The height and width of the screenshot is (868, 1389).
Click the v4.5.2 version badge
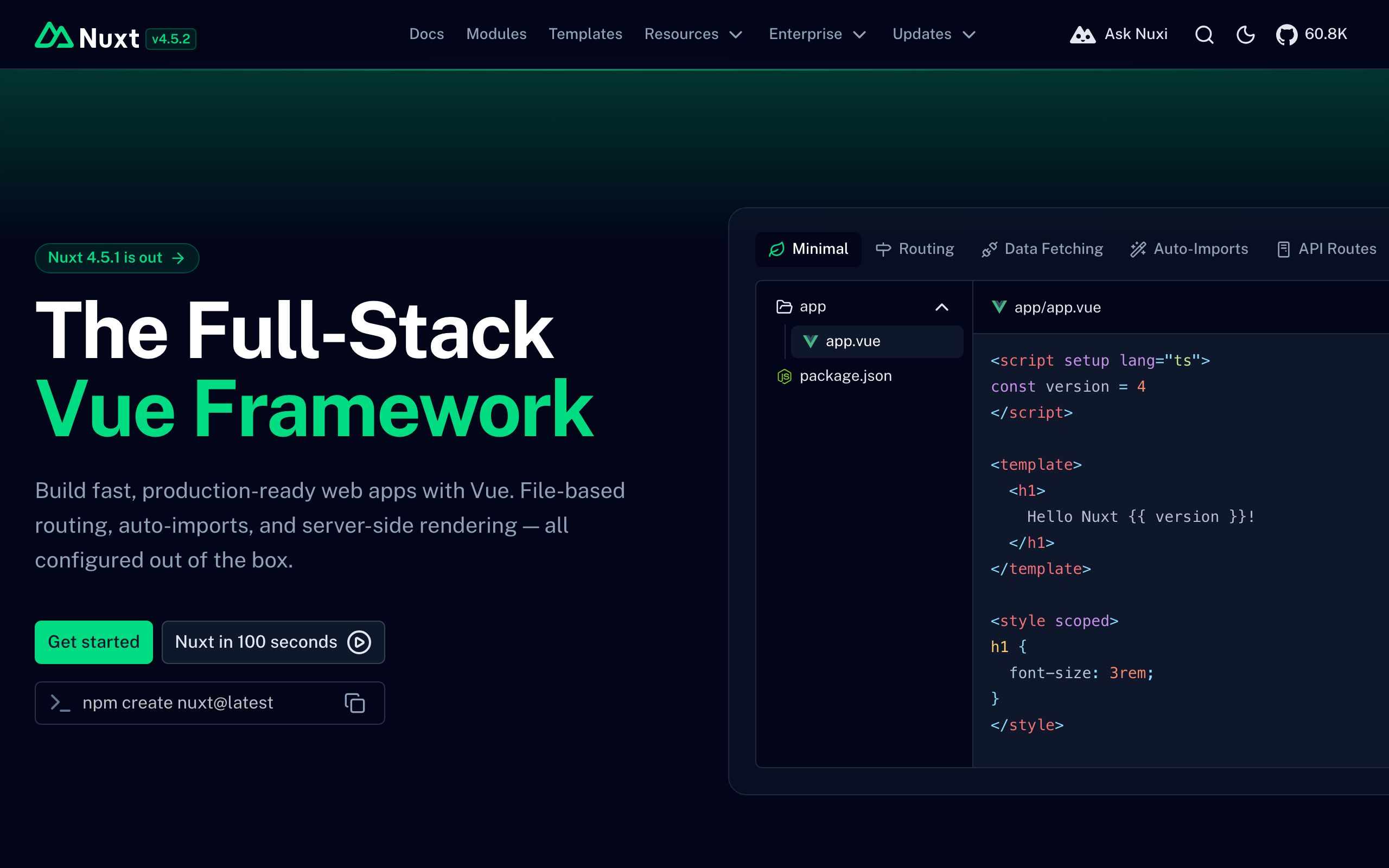click(171, 39)
